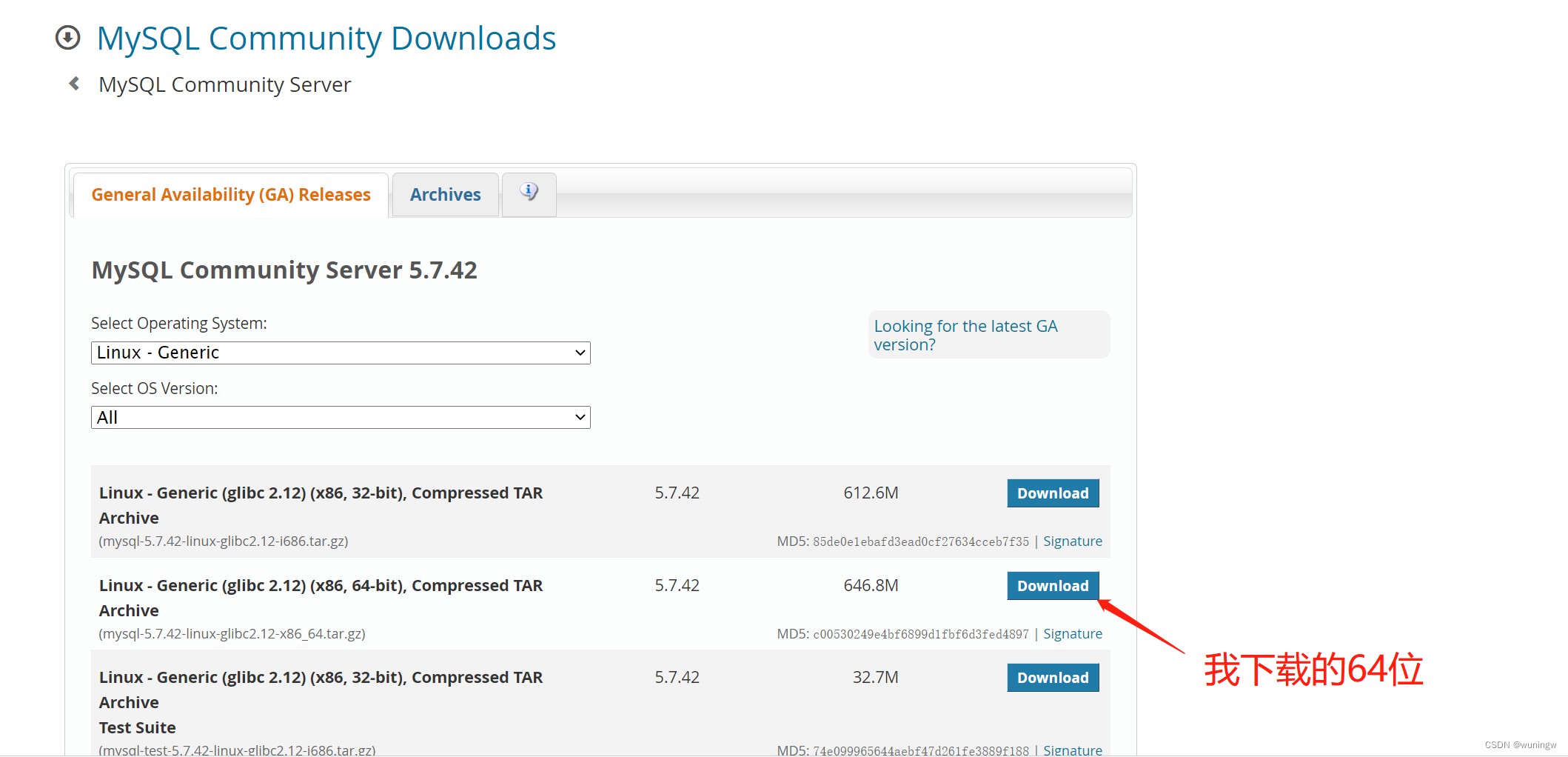Click the 'Select Operating System:' label
The height and width of the screenshot is (757, 1568).
click(179, 324)
